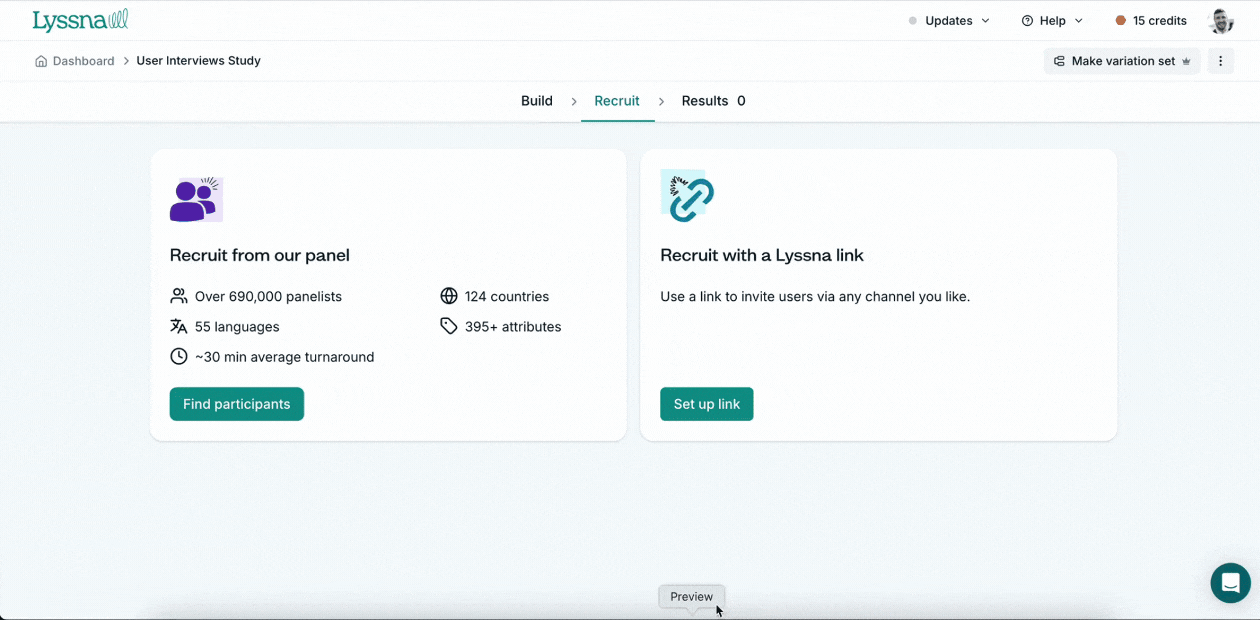Click the chain link illustration icon
This screenshot has width=1260, height=620.
[687, 196]
